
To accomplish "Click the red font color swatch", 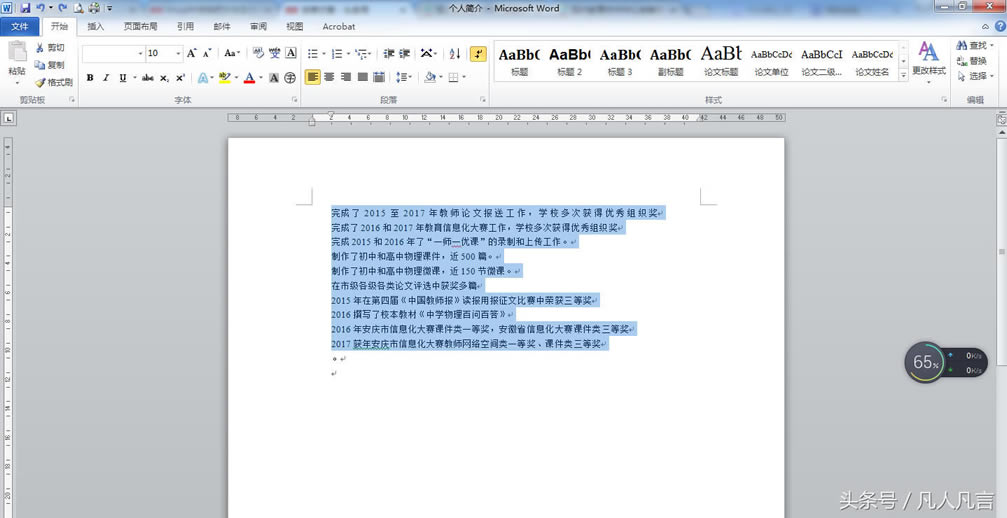I will coord(249,78).
